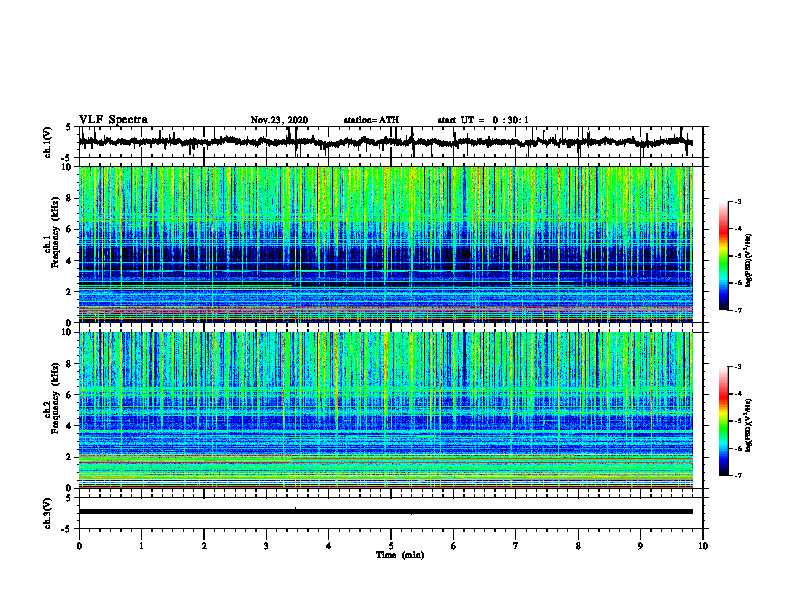792x612 pixels.
Task: Click the ch.2 spectrogram colorbar
Action: (723, 421)
